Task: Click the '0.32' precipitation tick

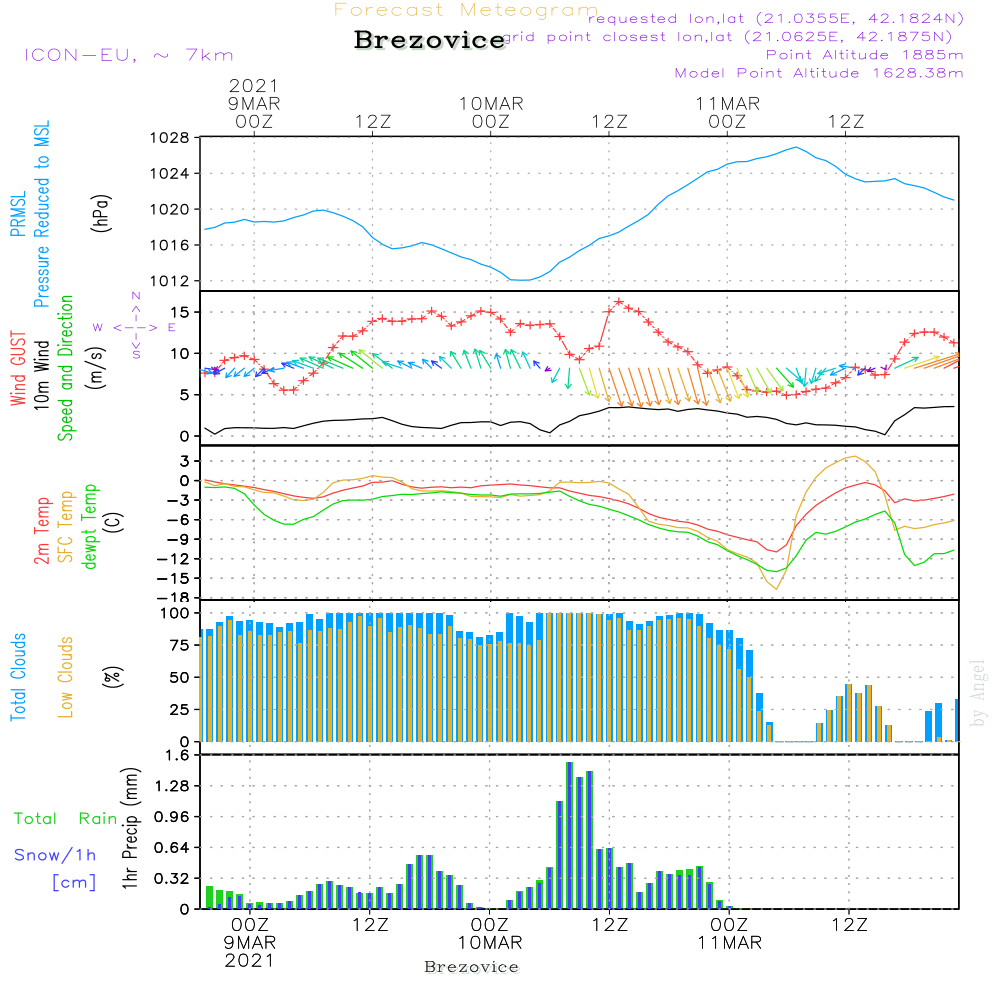Action: point(172,879)
